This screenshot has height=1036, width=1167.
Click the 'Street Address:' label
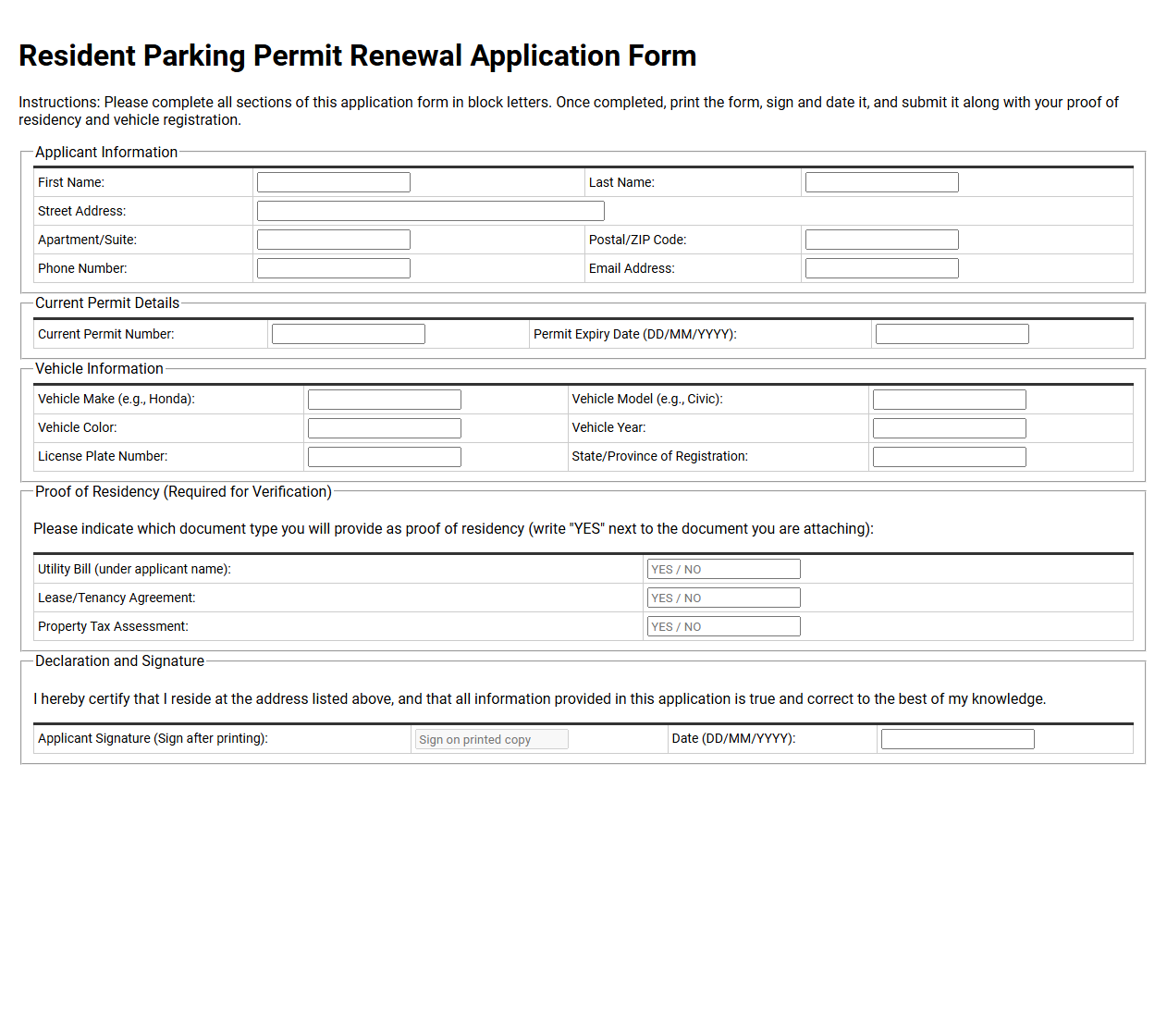pos(81,211)
